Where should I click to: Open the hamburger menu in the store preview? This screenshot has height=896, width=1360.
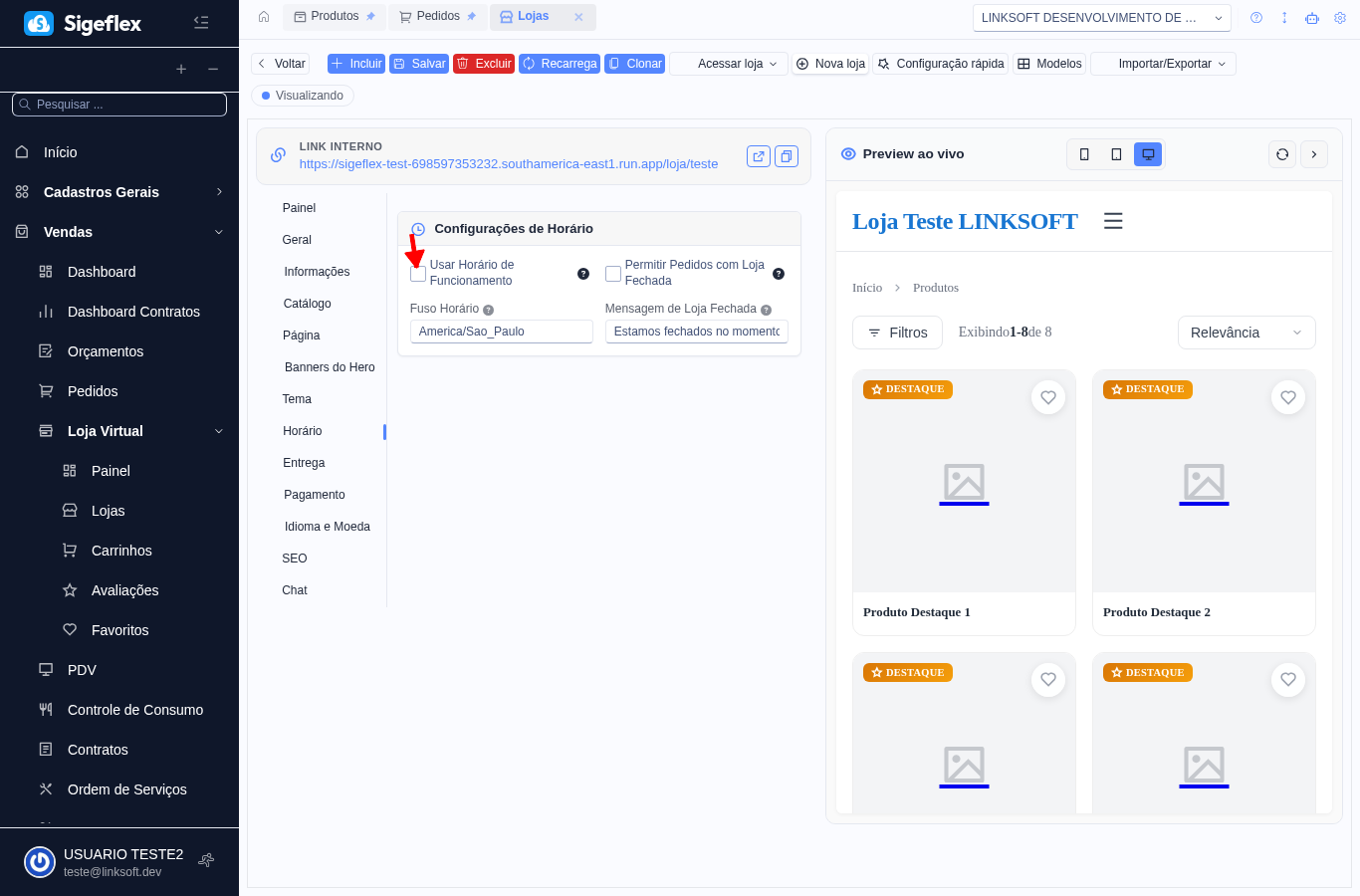(x=1113, y=221)
